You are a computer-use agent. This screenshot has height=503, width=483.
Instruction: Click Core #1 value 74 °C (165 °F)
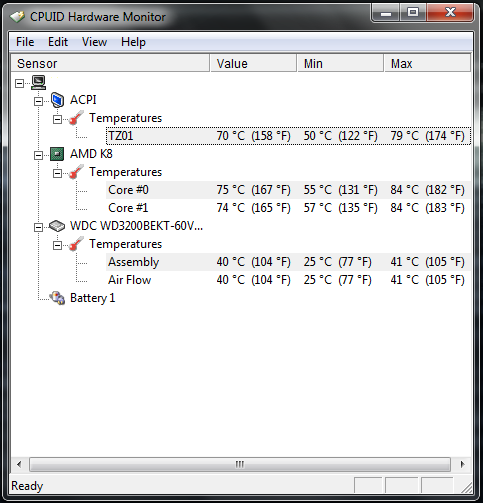[254, 208]
